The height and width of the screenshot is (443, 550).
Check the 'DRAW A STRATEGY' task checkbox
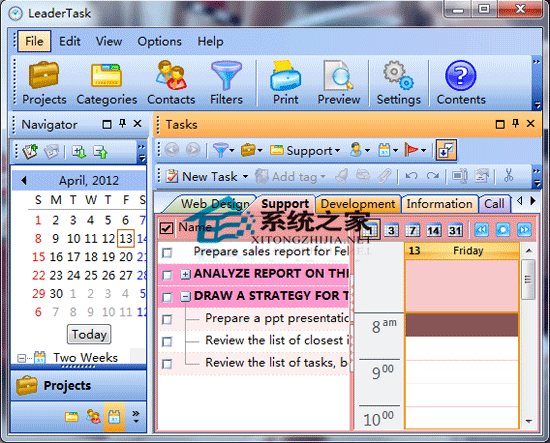(167, 297)
